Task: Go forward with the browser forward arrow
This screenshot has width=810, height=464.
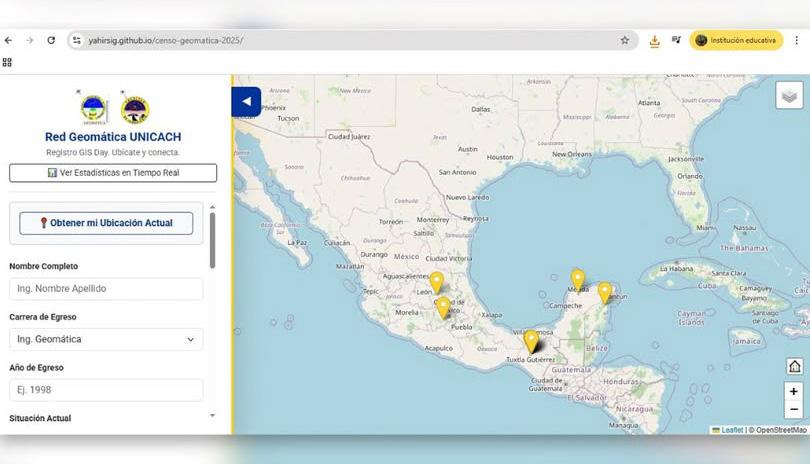Action: [29, 40]
